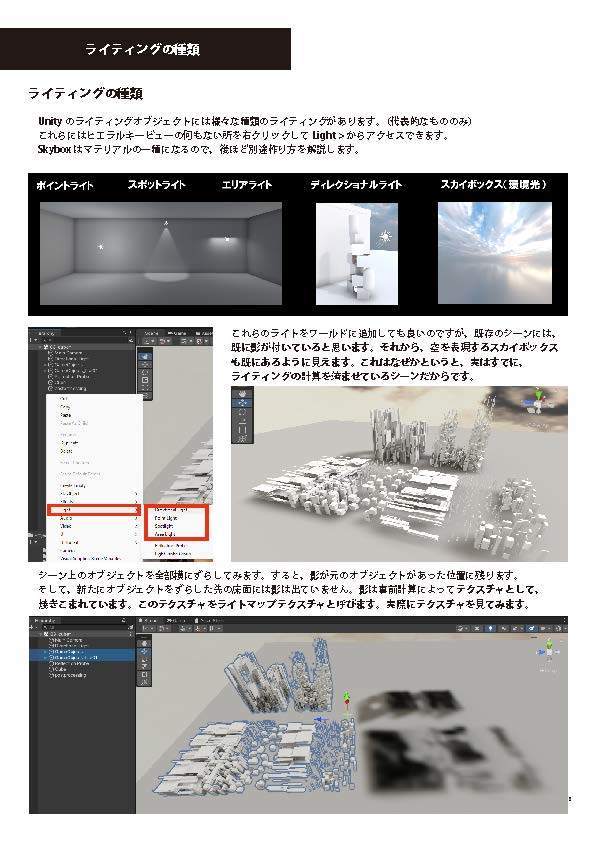The image size is (596, 842).
Task: Click the スポットライト label
Action: point(156,185)
